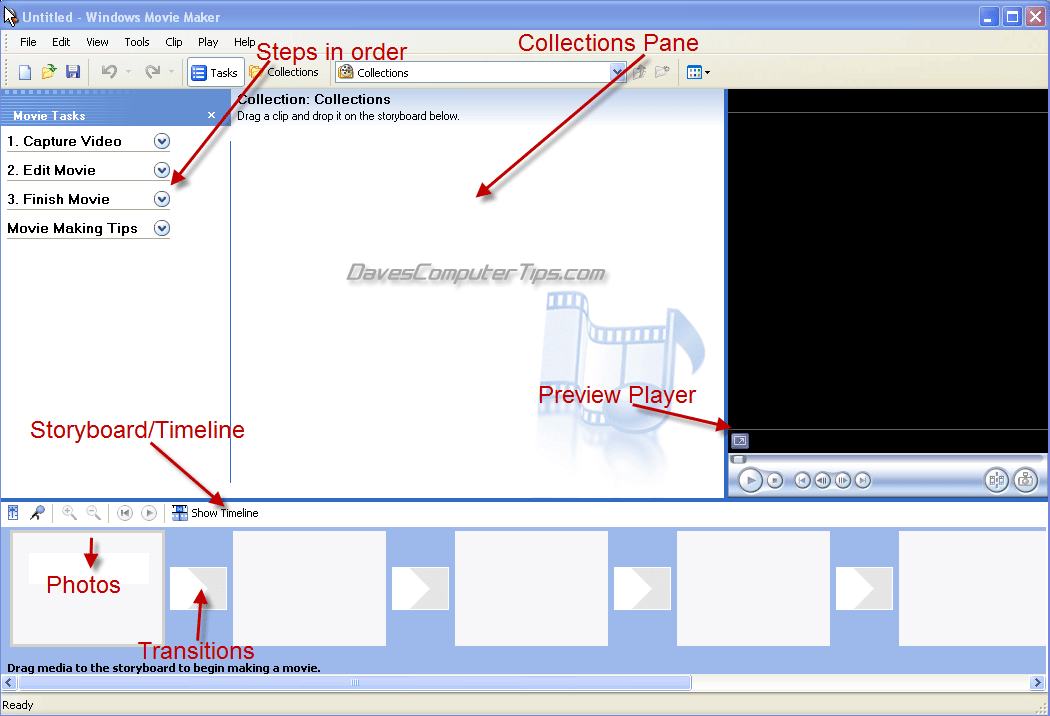
Task: Click the Narrate Timeline microphone icon
Action: coord(37,513)
